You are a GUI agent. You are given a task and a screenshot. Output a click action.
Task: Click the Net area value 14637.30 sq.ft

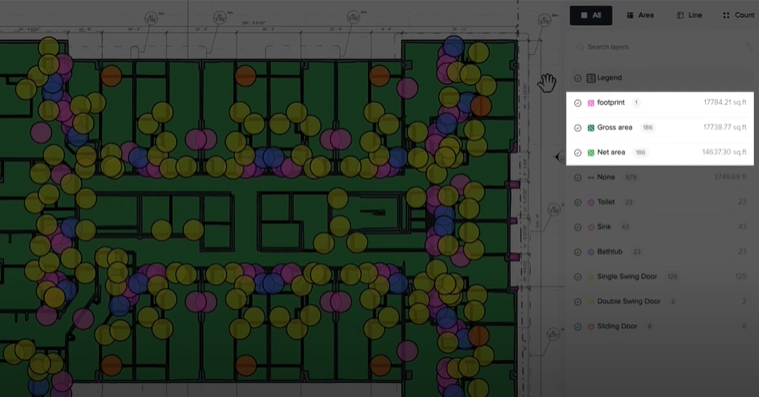[724, 152]
